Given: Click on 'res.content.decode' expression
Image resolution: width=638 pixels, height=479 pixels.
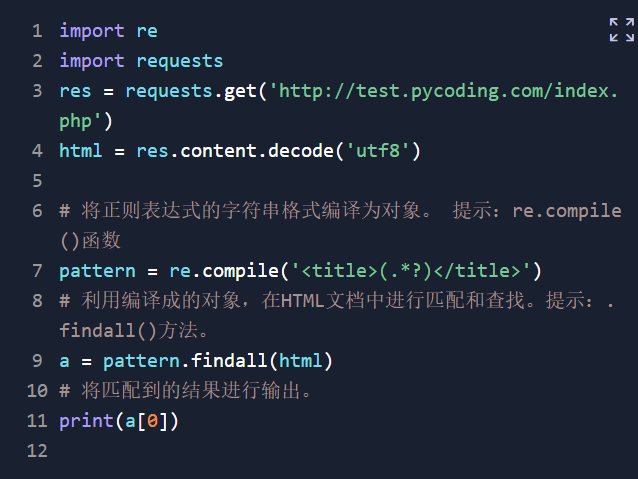Looking at the screenshot, I should click(235, 151).
